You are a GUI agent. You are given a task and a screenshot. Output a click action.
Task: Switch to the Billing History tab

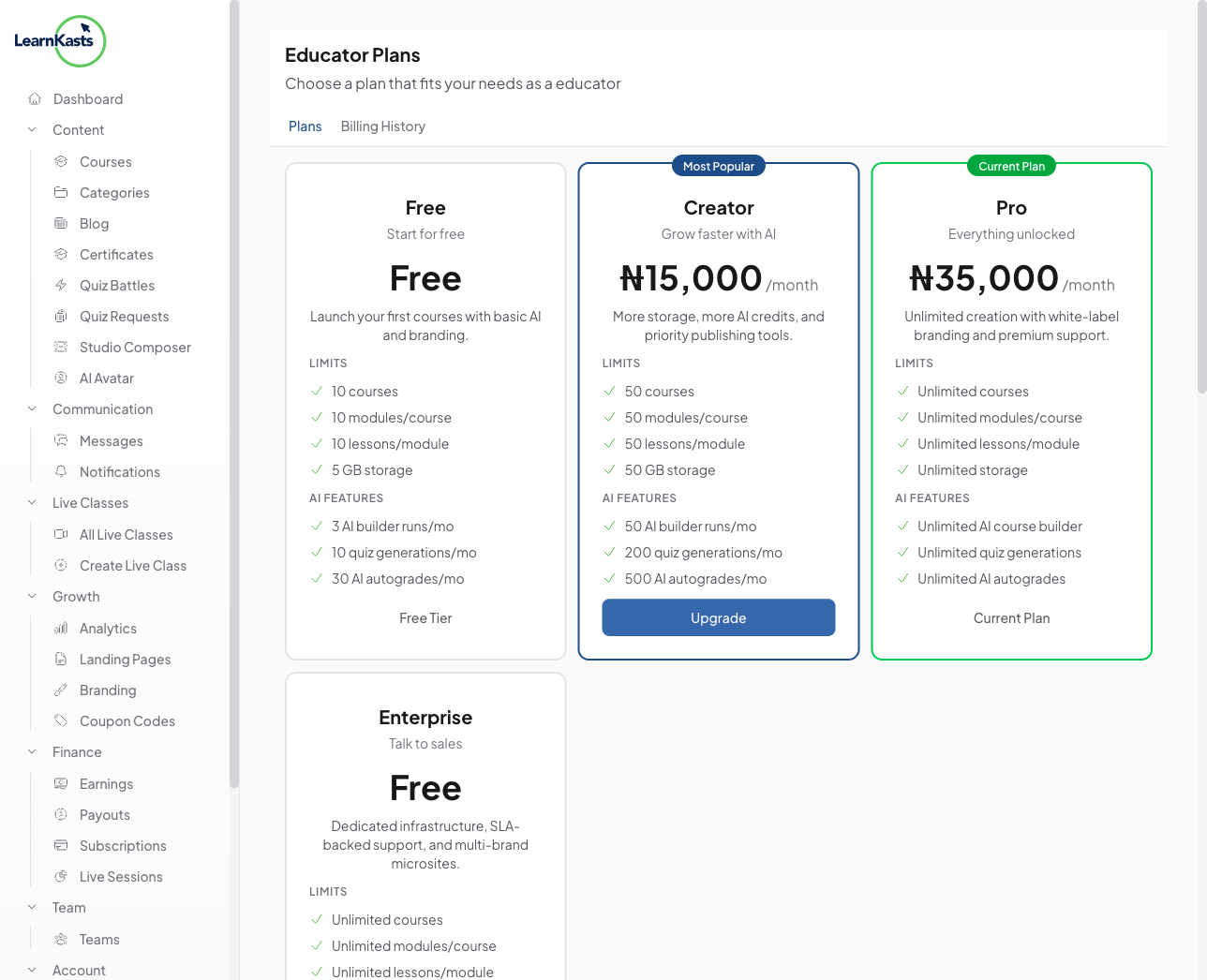(x=382, y=126)
